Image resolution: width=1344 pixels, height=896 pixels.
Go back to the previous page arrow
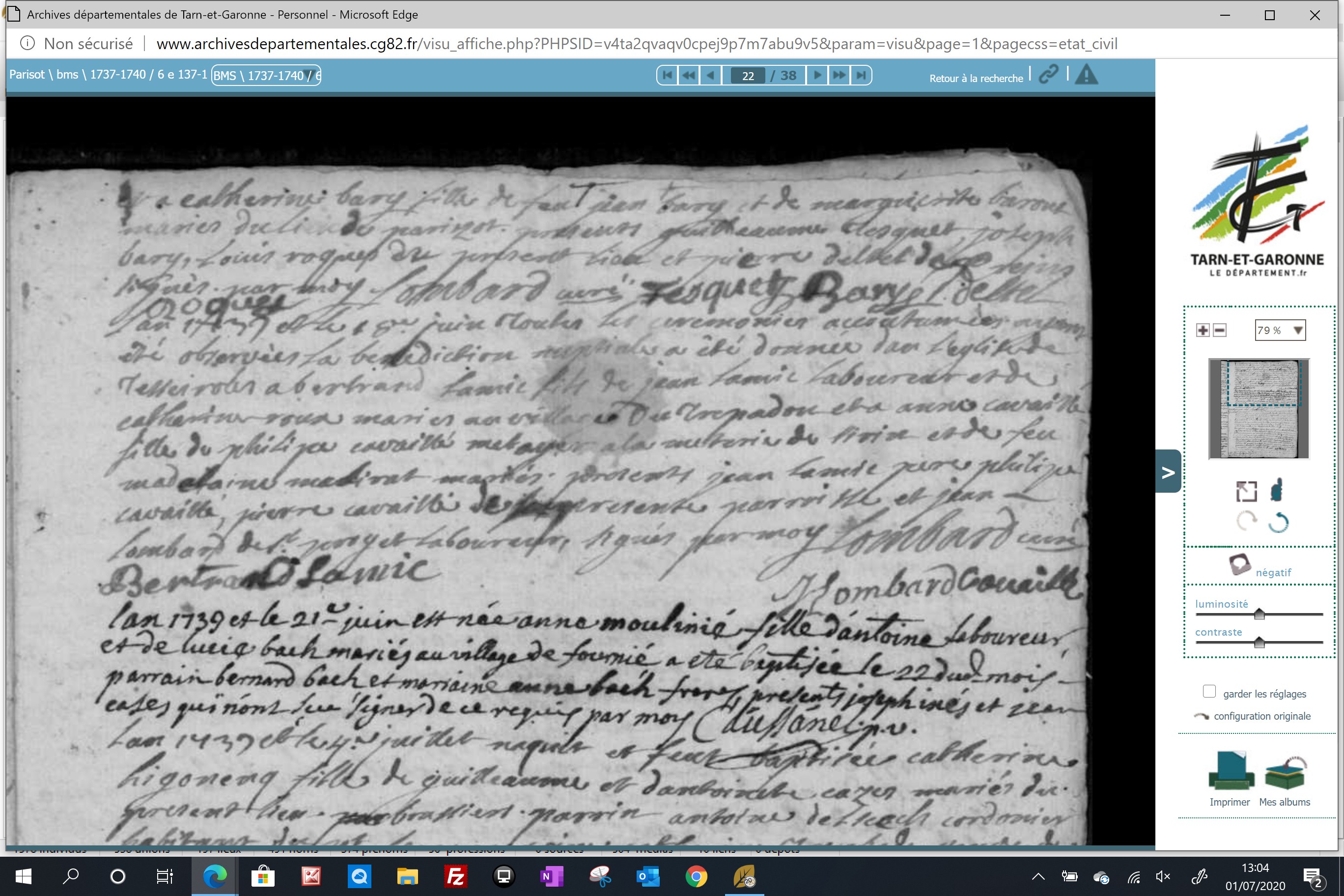pos(711,76)
